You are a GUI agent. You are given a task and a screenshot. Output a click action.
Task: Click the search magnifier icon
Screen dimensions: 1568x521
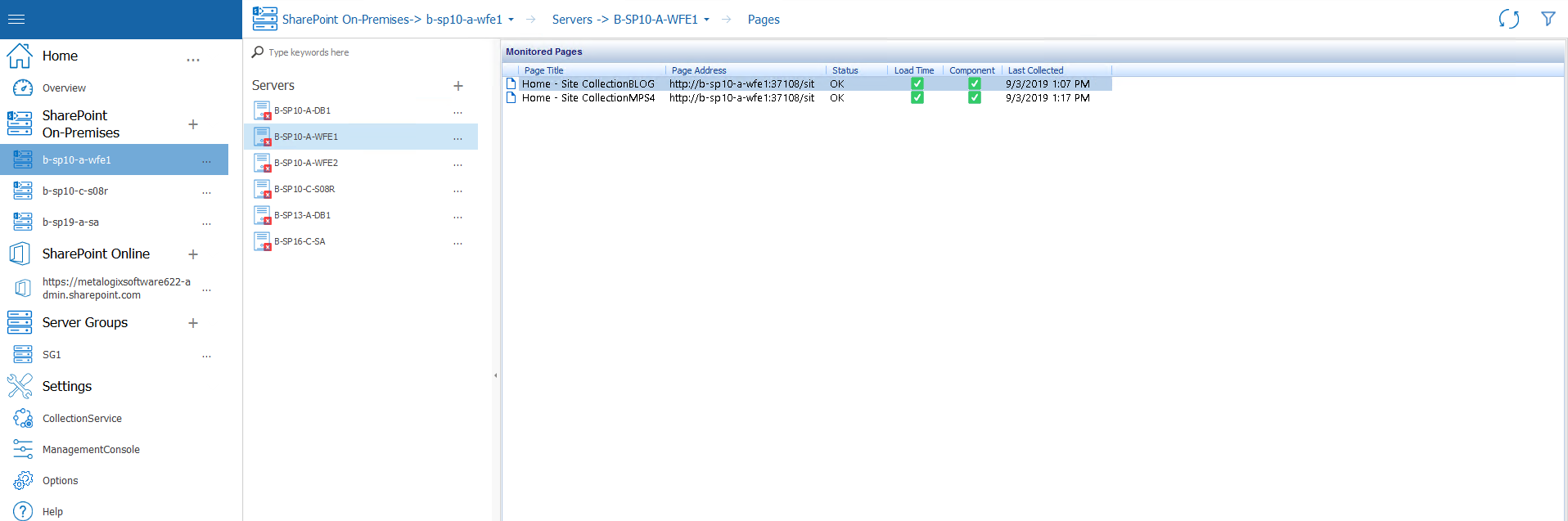(x=258, y=52)
